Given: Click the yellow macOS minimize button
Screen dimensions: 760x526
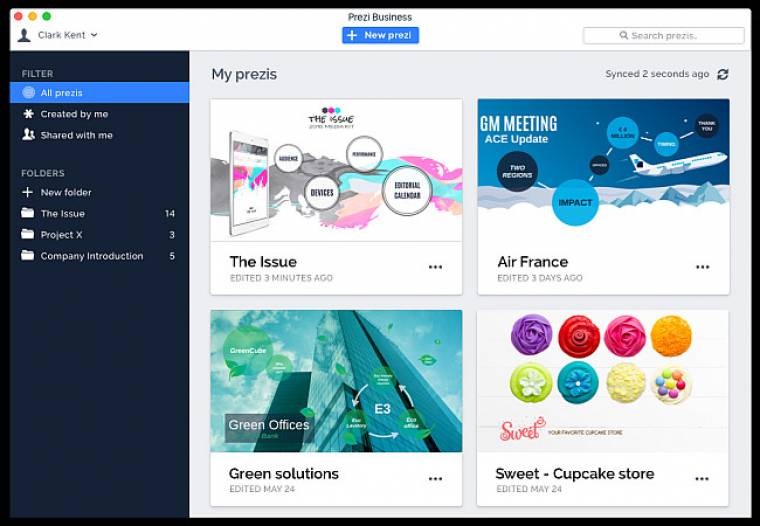Looking at the screenshot, I should click(32, 16).
